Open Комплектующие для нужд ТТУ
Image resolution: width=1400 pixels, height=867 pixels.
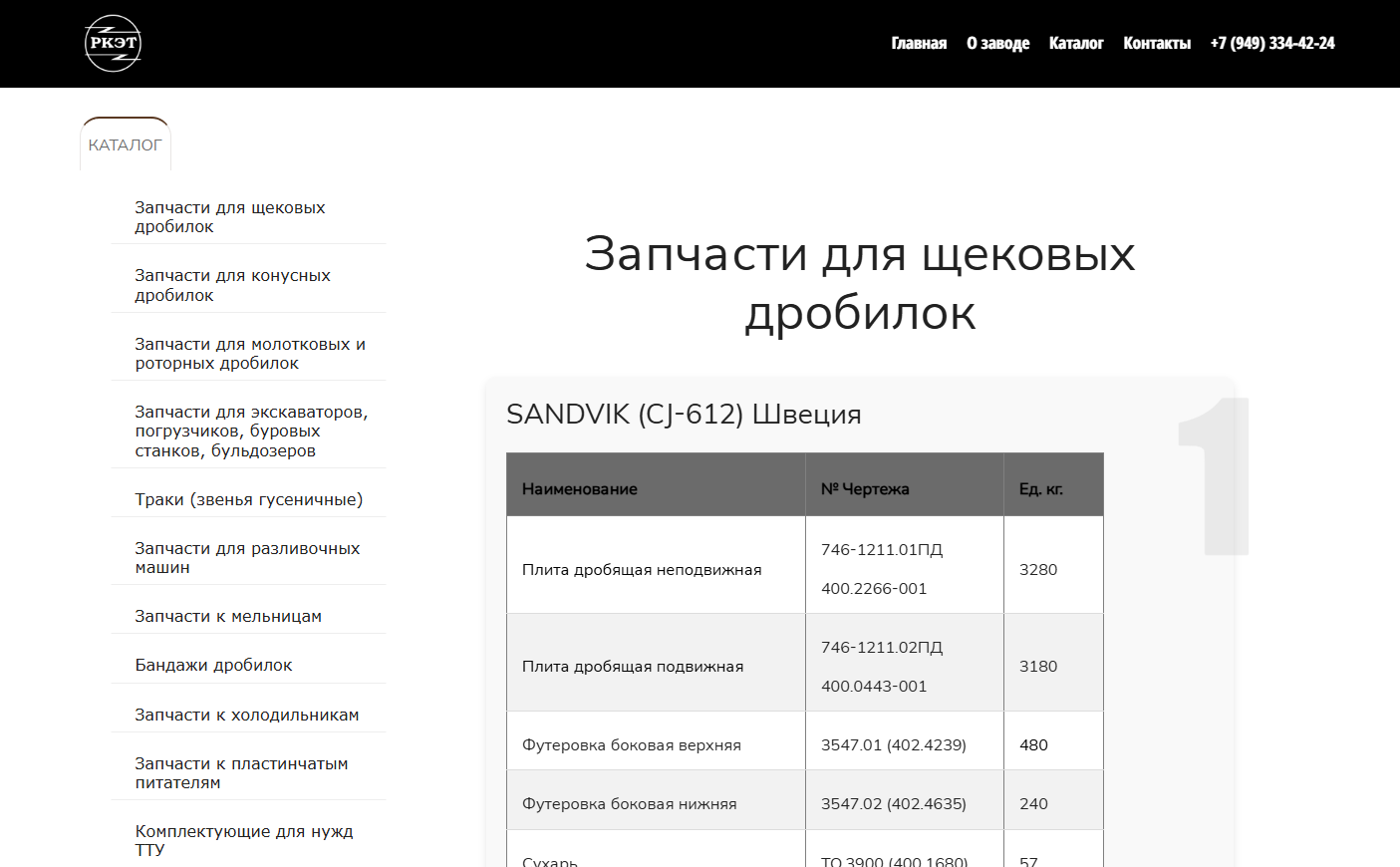coord(244,840)
